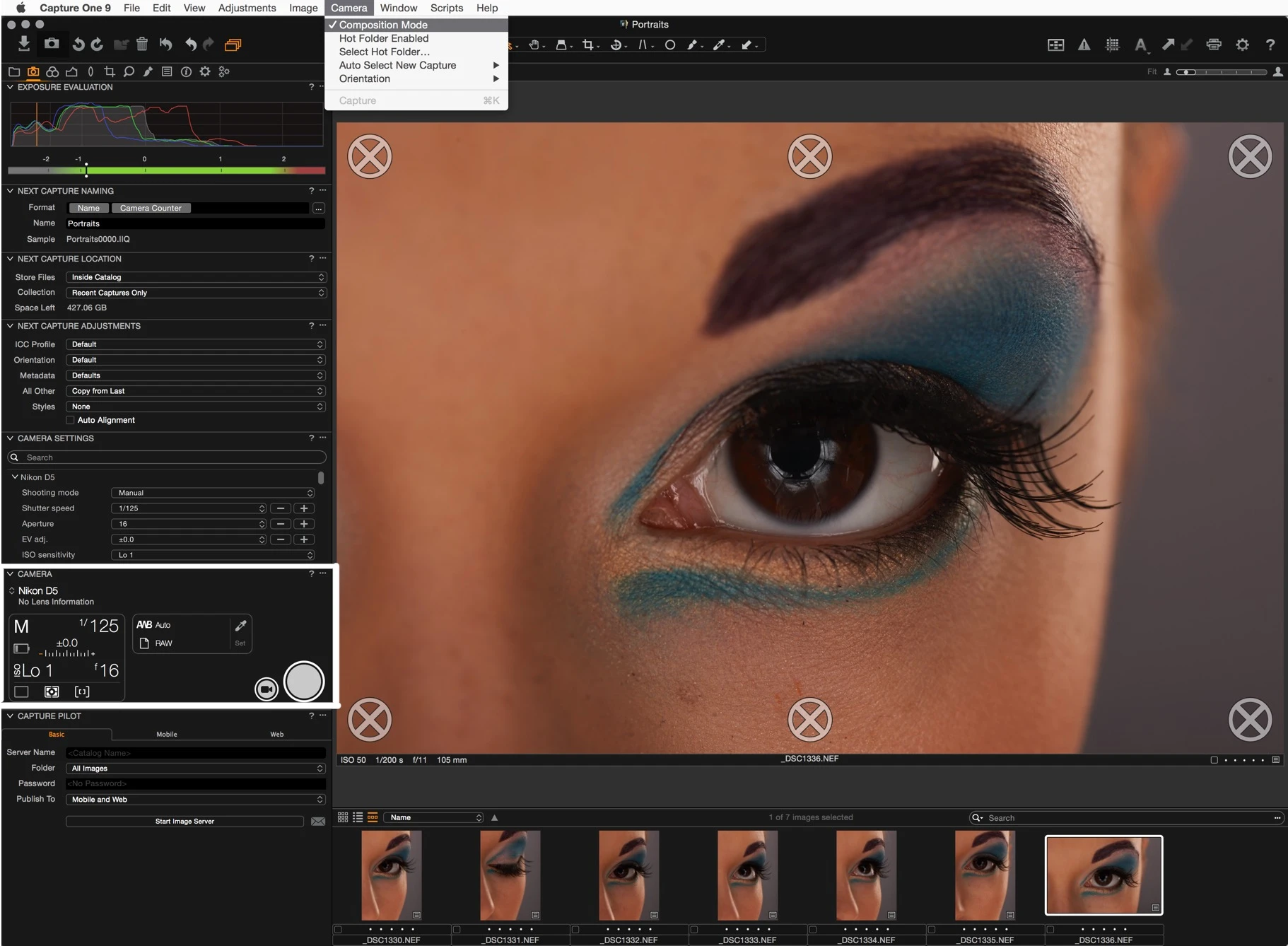Select the Name token in Format field
The image size is (1288, 946).
tap(88, 208)
